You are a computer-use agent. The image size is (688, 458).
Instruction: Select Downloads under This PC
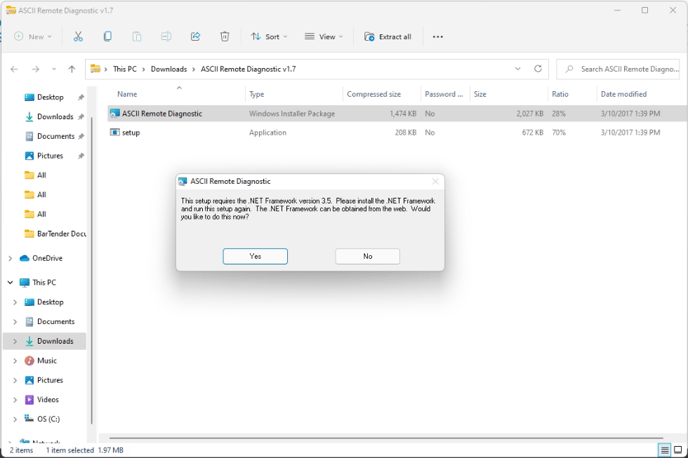click(55, 341)
